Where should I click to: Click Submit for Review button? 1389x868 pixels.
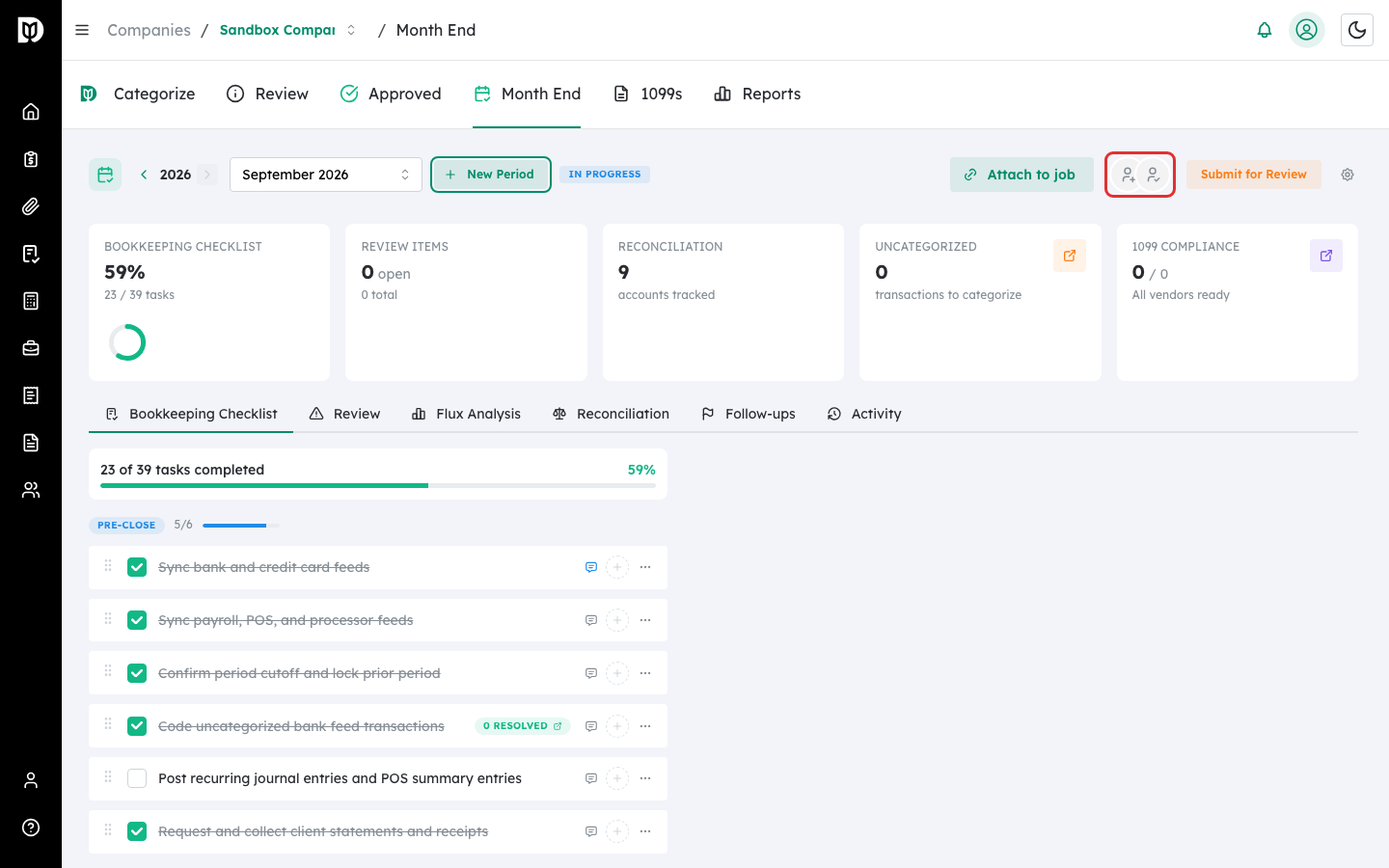click(x=1253, y=175)
